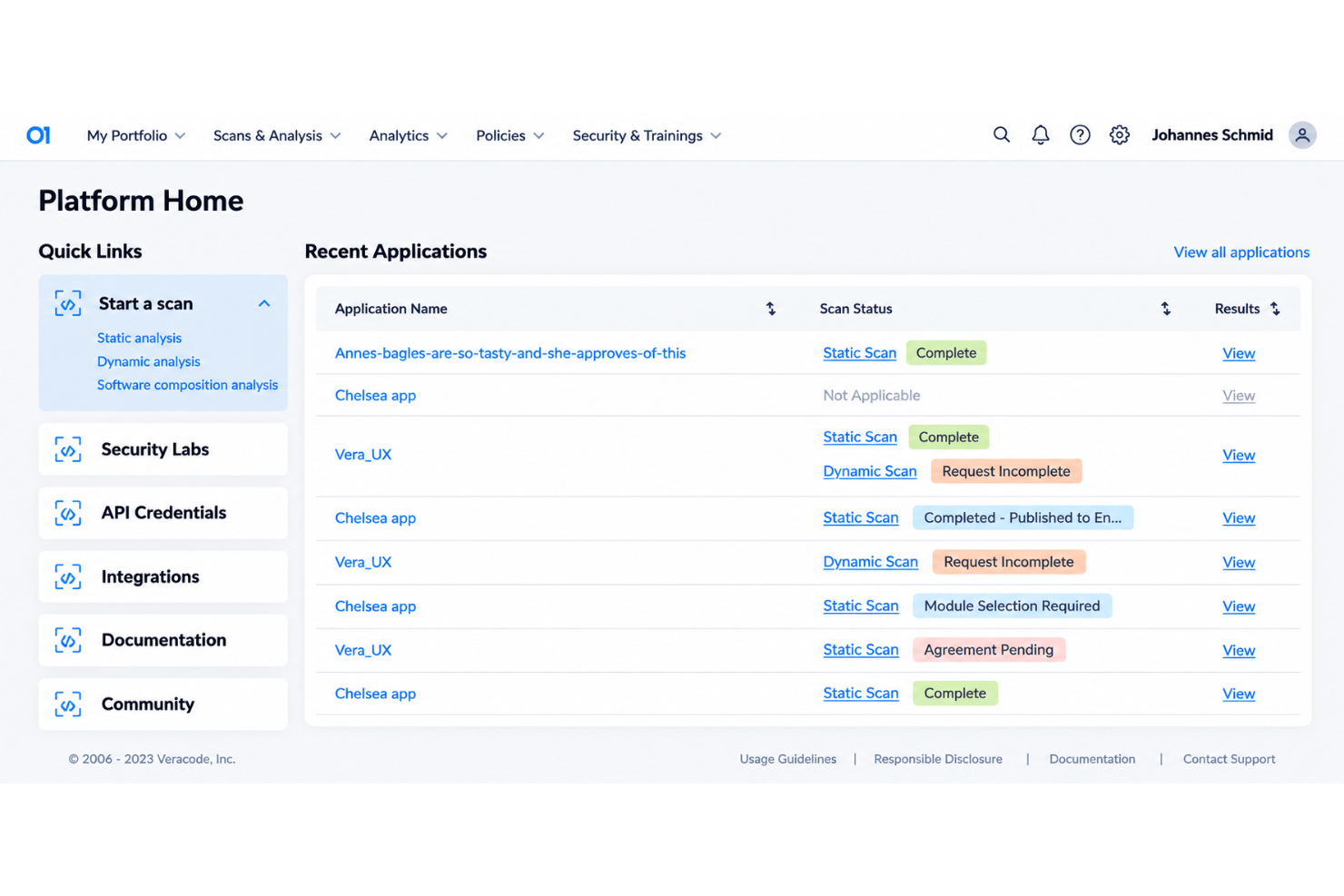The height and width of the screenshot is (896, 1344).
Task: Click the Johannes Schmid username
Action: tap(1212, 135)
